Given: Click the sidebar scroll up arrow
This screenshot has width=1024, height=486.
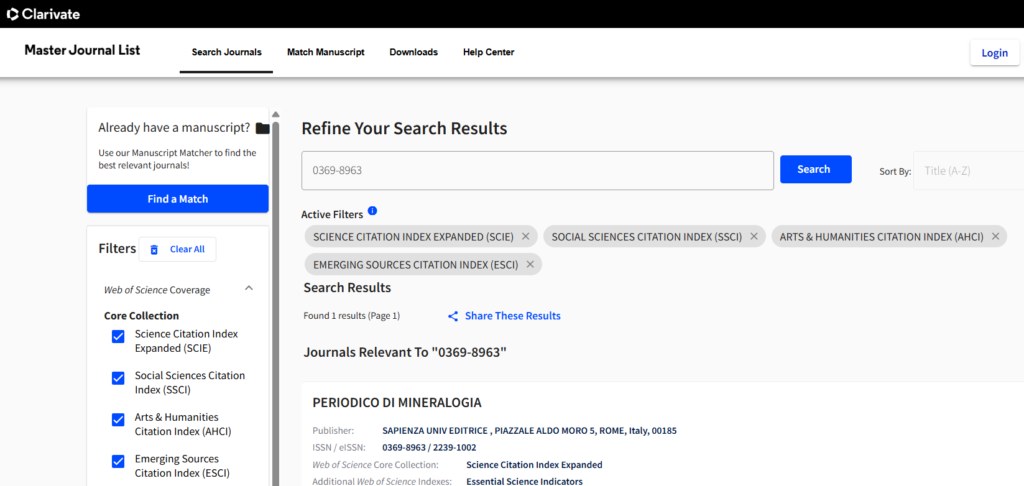Looking at the screenshot, I should (276, 114).
